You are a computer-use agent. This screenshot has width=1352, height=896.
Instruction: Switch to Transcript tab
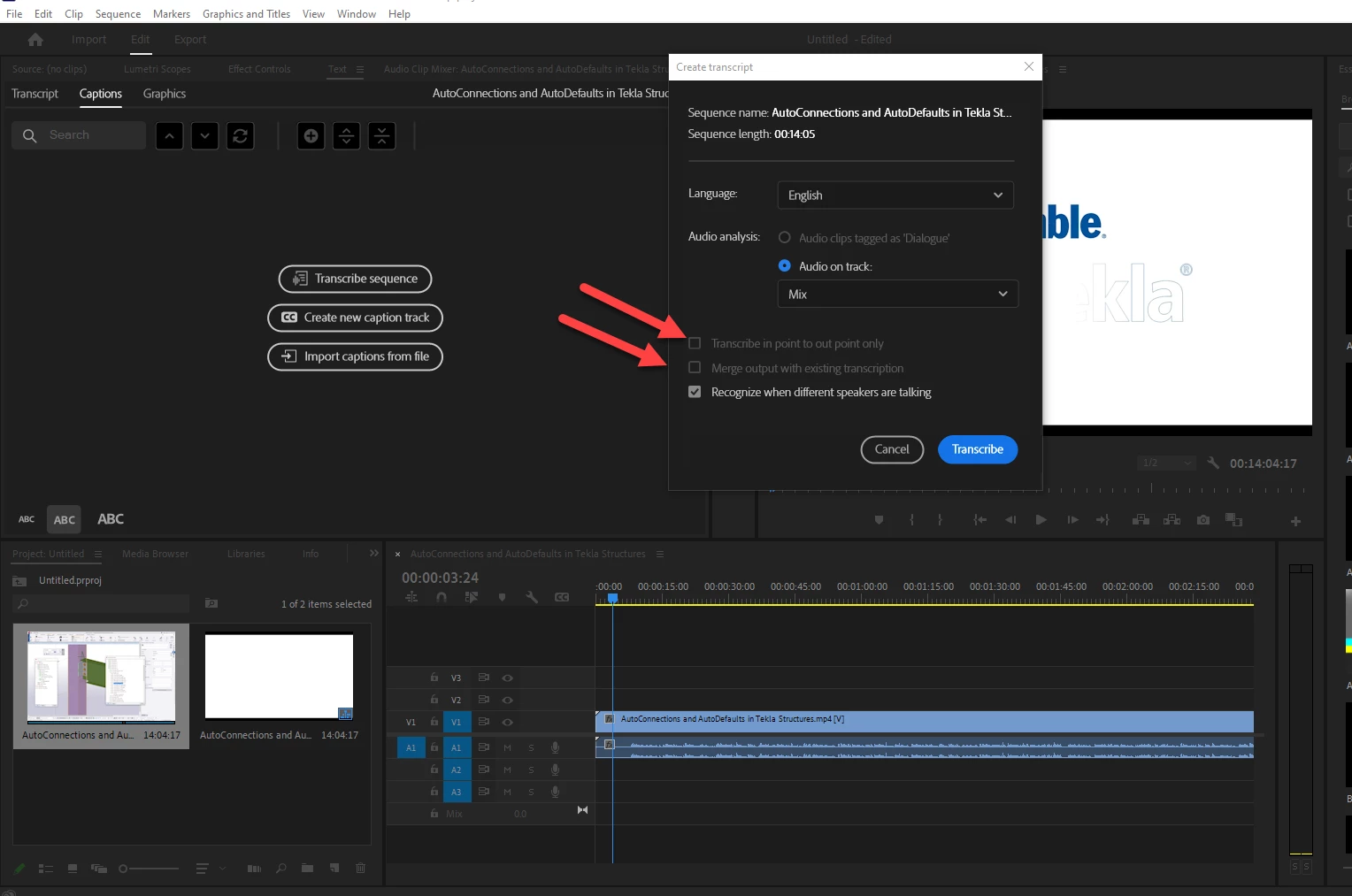[35, 94]
